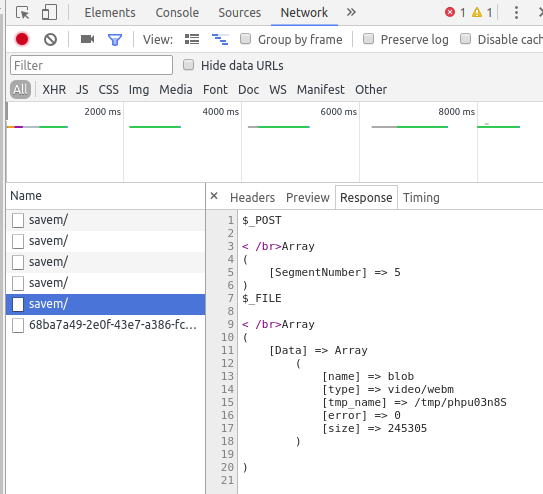The width and height of the screenshot is (543, 494).
Task: Click the [SegmentNumber] => 5 response line
Action: point(335,272)
